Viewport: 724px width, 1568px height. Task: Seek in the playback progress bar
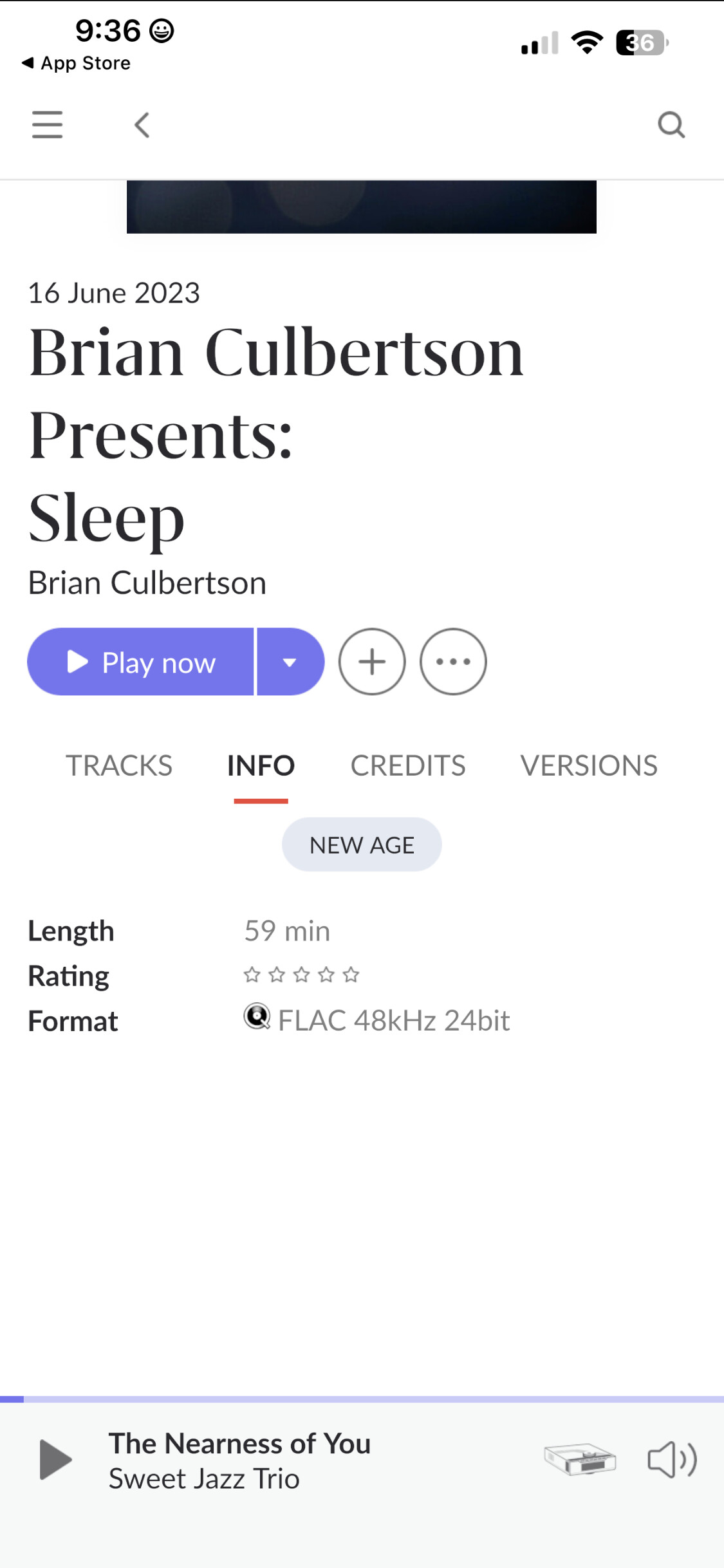(x=362, y=1399)
